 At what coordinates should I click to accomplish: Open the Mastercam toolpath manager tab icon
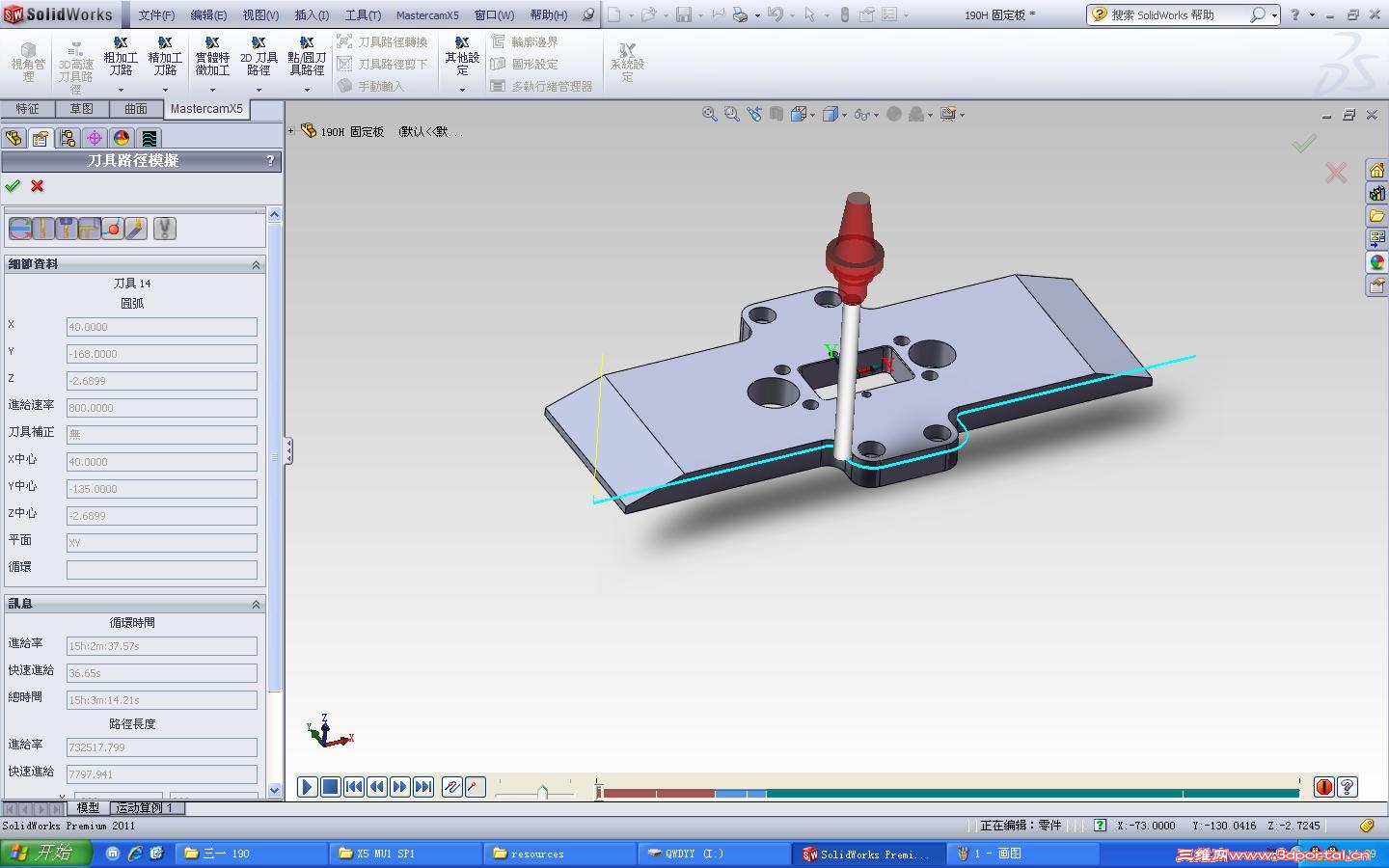click(149, 138)
